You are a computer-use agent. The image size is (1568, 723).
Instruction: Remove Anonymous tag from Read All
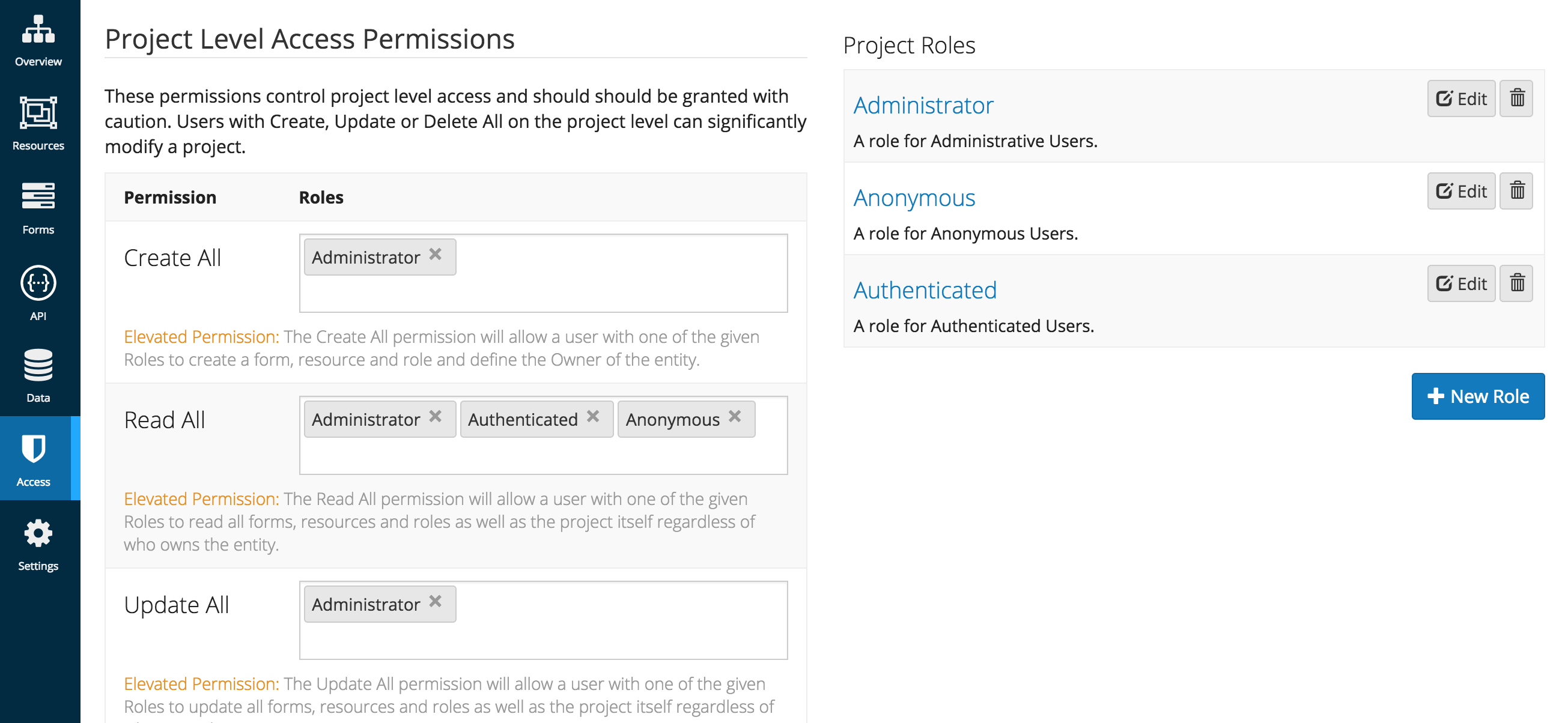735,416
